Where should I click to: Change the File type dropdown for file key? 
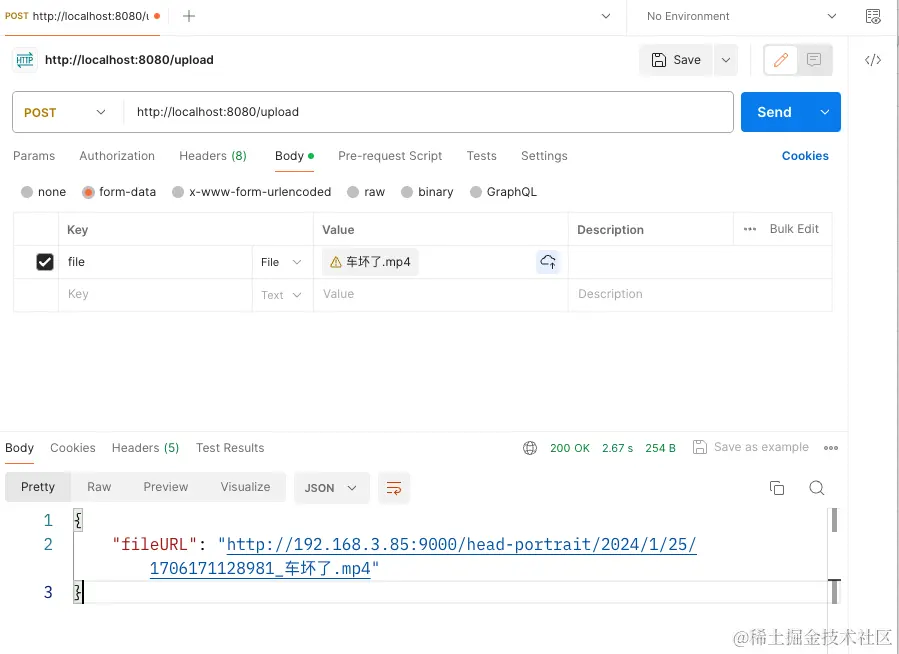click(x=281, y=262)
